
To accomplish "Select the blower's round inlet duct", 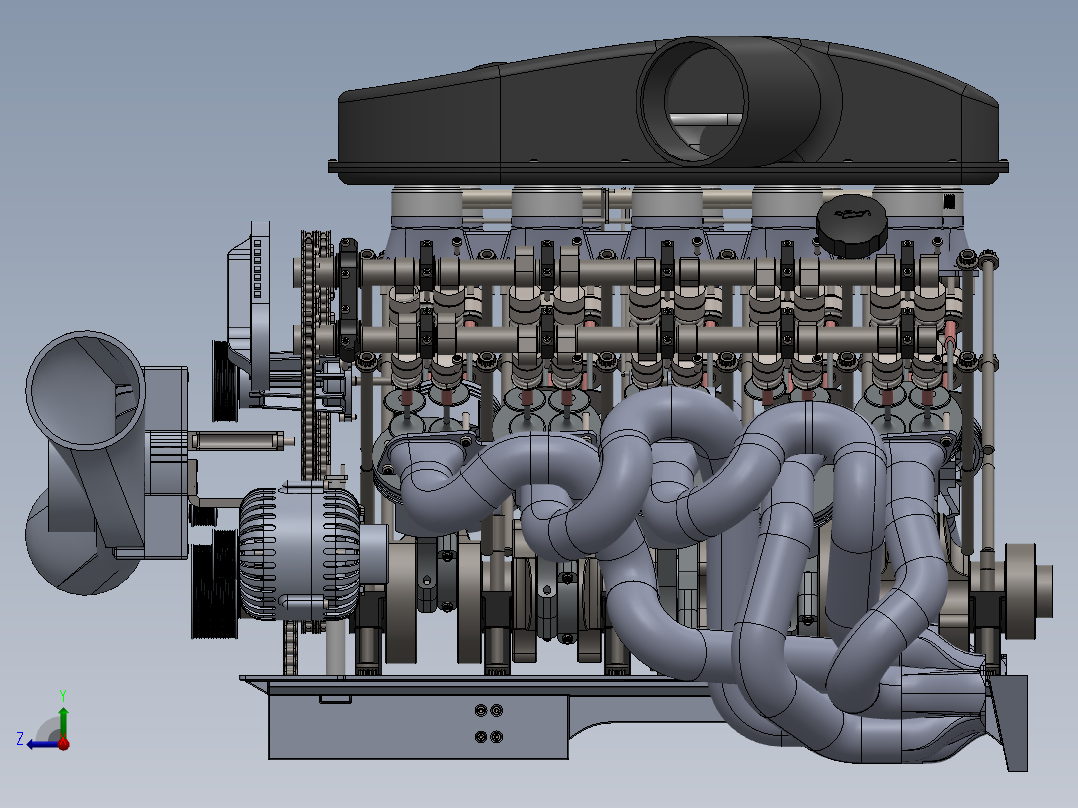I will [85, 389].
